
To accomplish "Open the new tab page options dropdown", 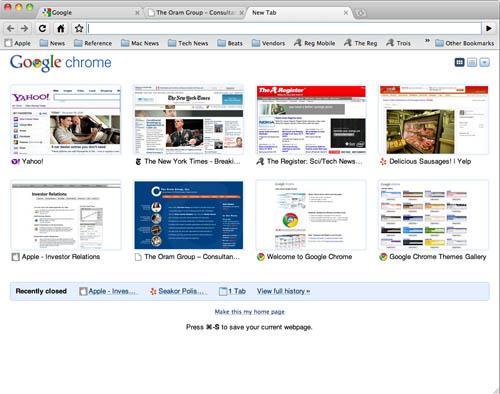I will coord(484,62).
